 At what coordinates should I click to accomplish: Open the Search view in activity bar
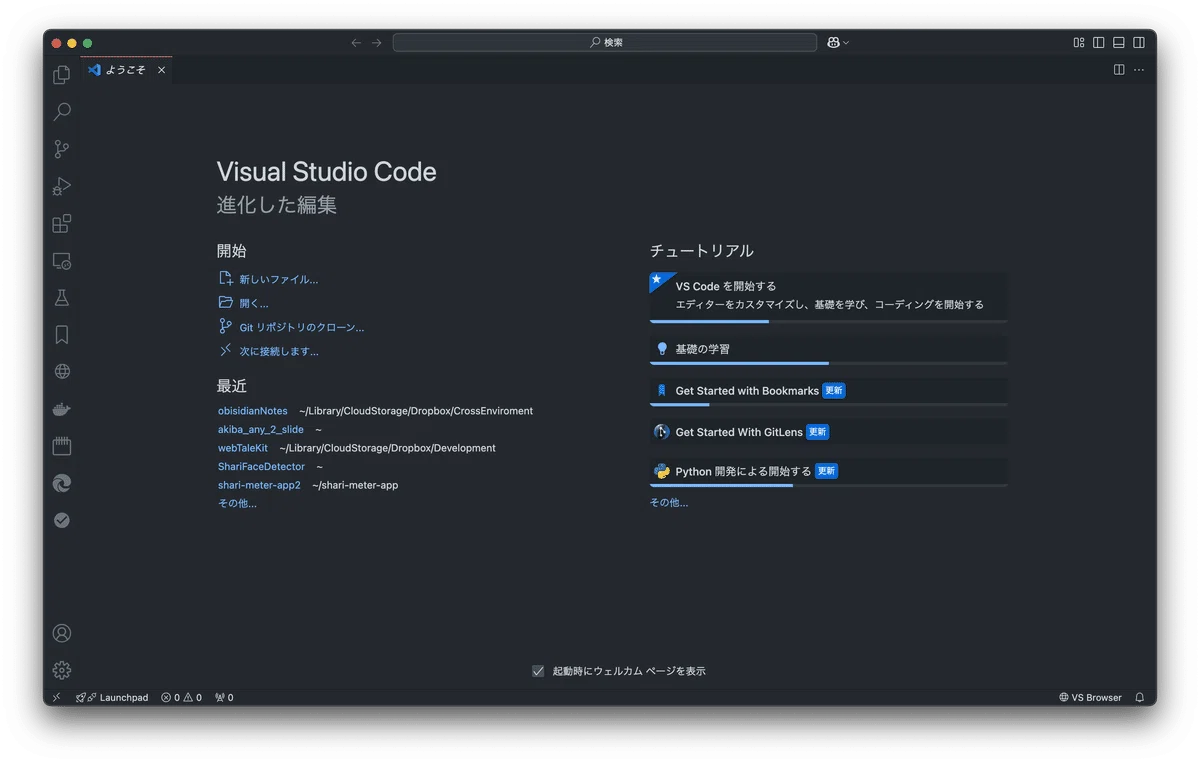[62, 112]
